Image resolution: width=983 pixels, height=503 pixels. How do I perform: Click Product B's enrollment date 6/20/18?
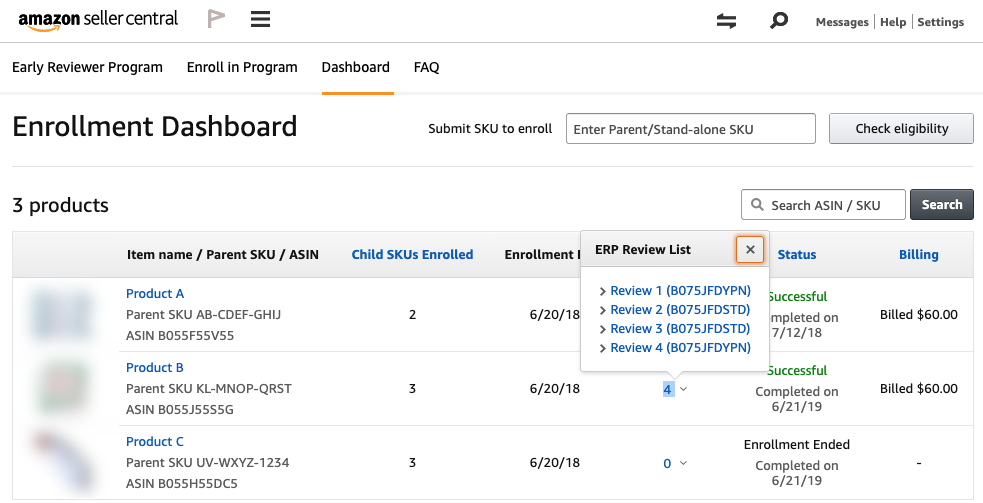click(554, 388)
